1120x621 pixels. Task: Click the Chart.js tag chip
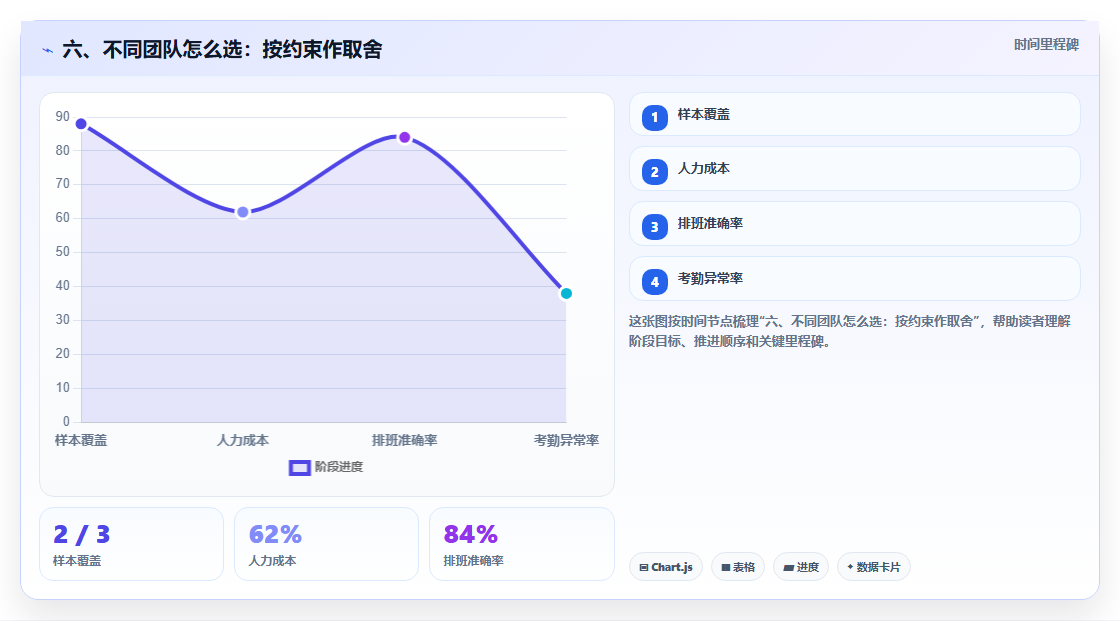click(x=666, y=567)
